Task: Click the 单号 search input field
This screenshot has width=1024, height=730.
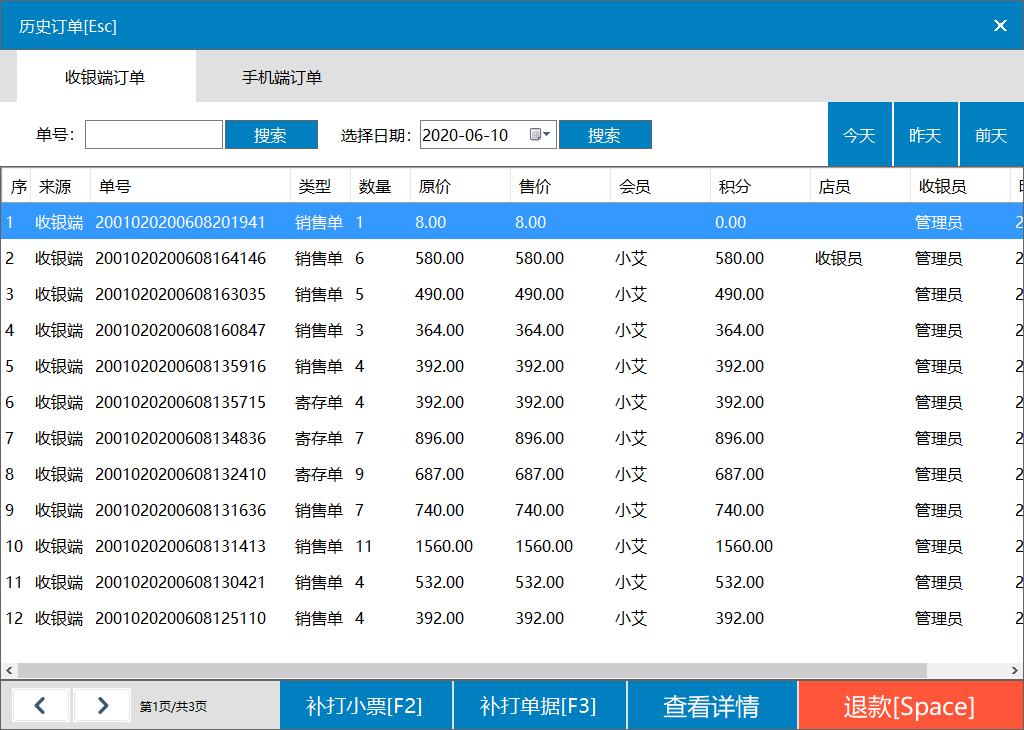Action: click(154, 135)
